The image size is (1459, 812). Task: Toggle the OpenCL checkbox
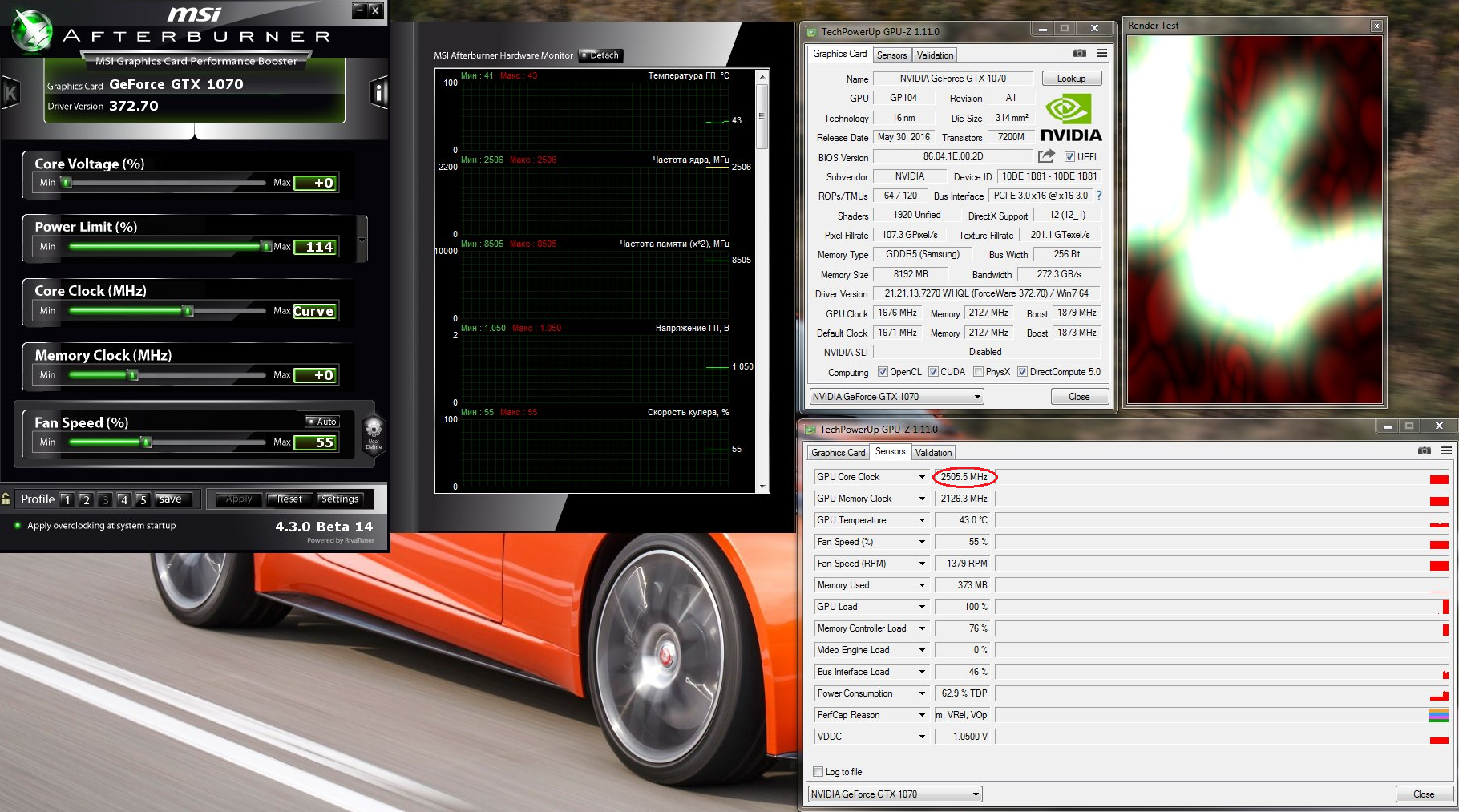[x=883, y=372]
